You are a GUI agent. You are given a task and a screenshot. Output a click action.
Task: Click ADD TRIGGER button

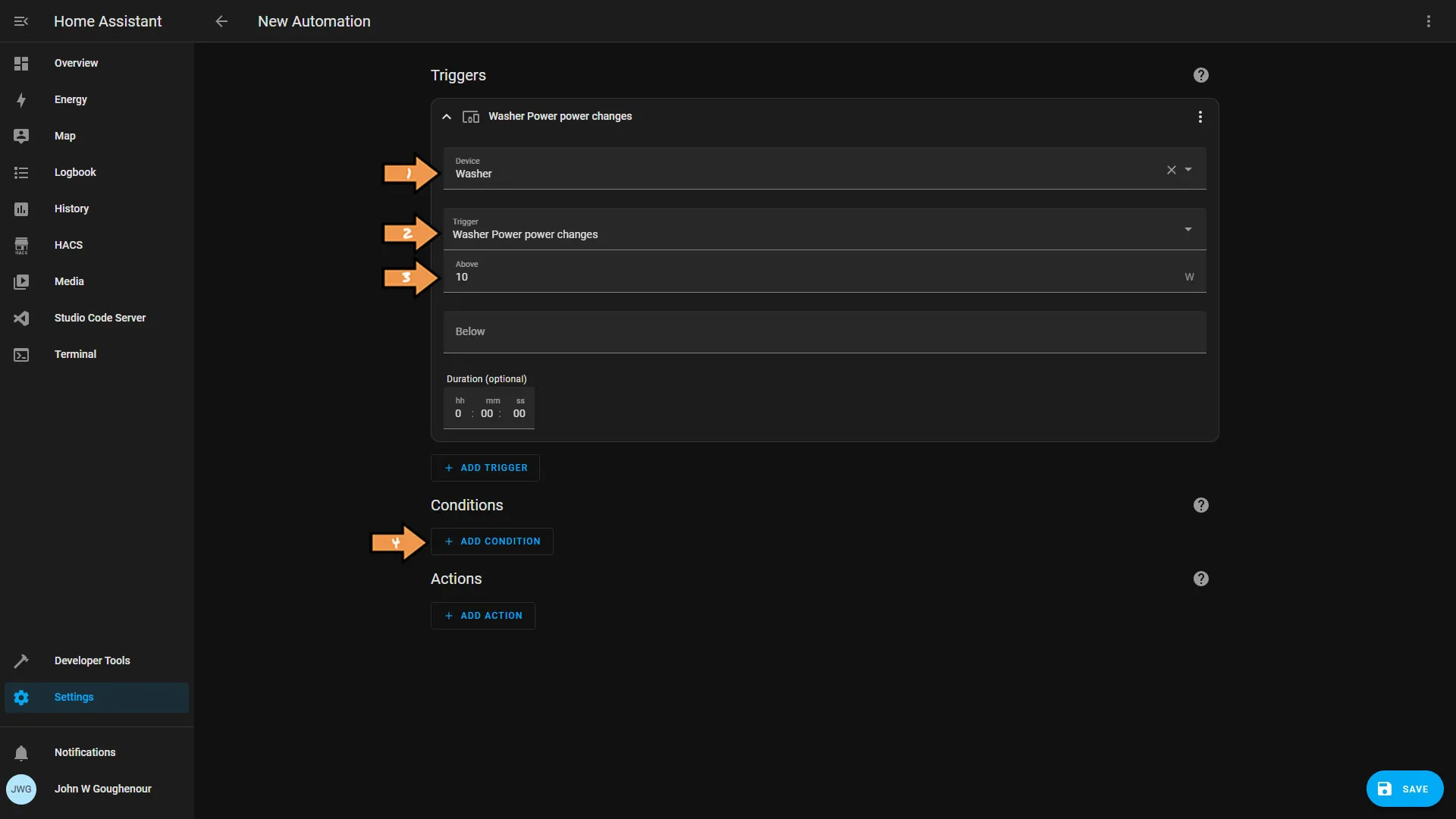(485, 467)
